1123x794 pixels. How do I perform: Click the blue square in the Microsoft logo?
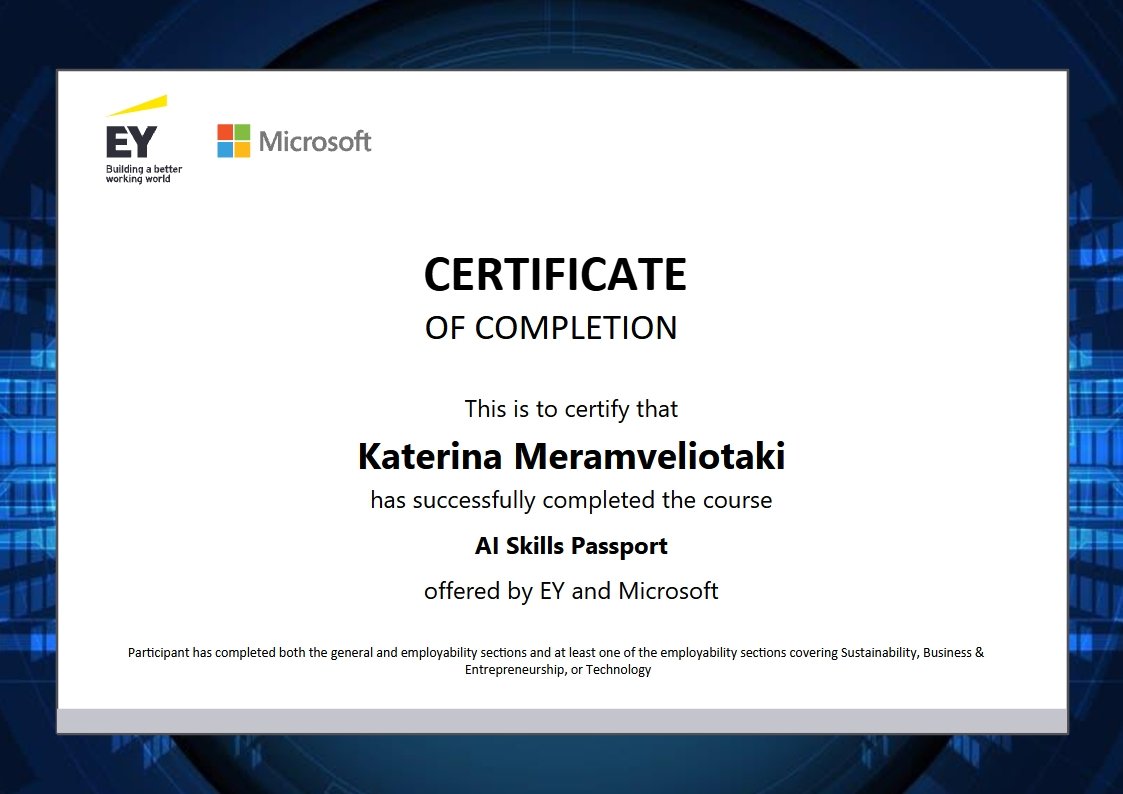tap(225, 149)
